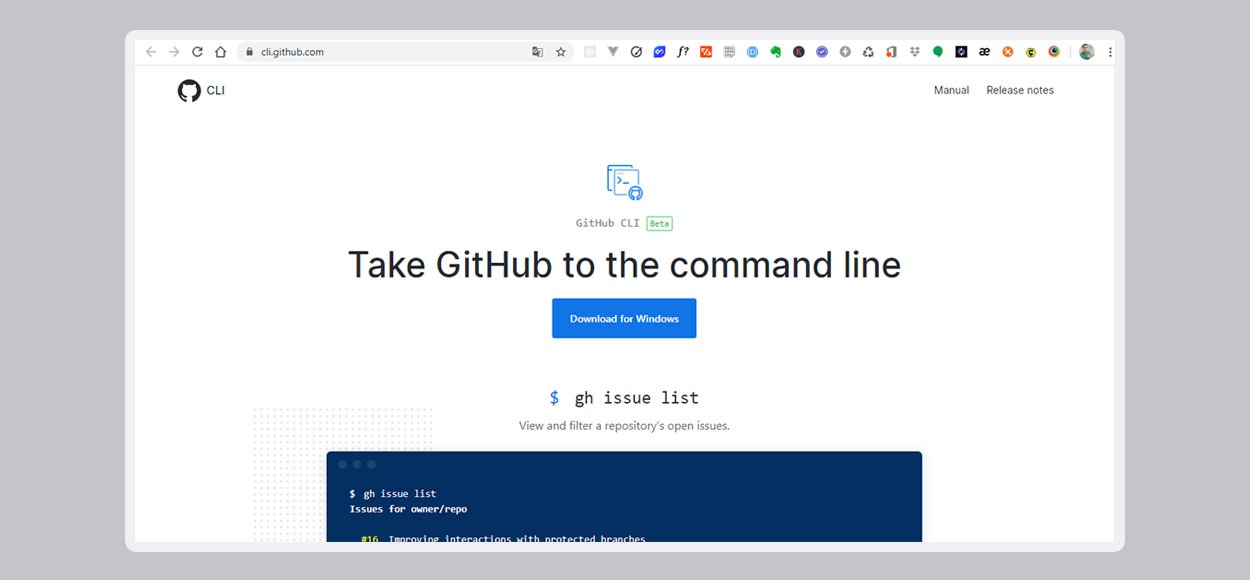Image resolution: width=1250 pixels, height=580 pixels.
Task: Click the browser back arrow
Action: [x=151, y=52]
